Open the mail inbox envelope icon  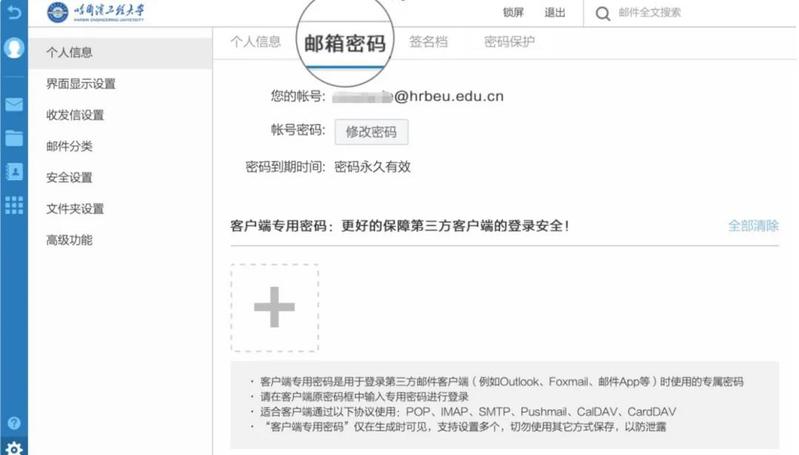click(14, 105)
